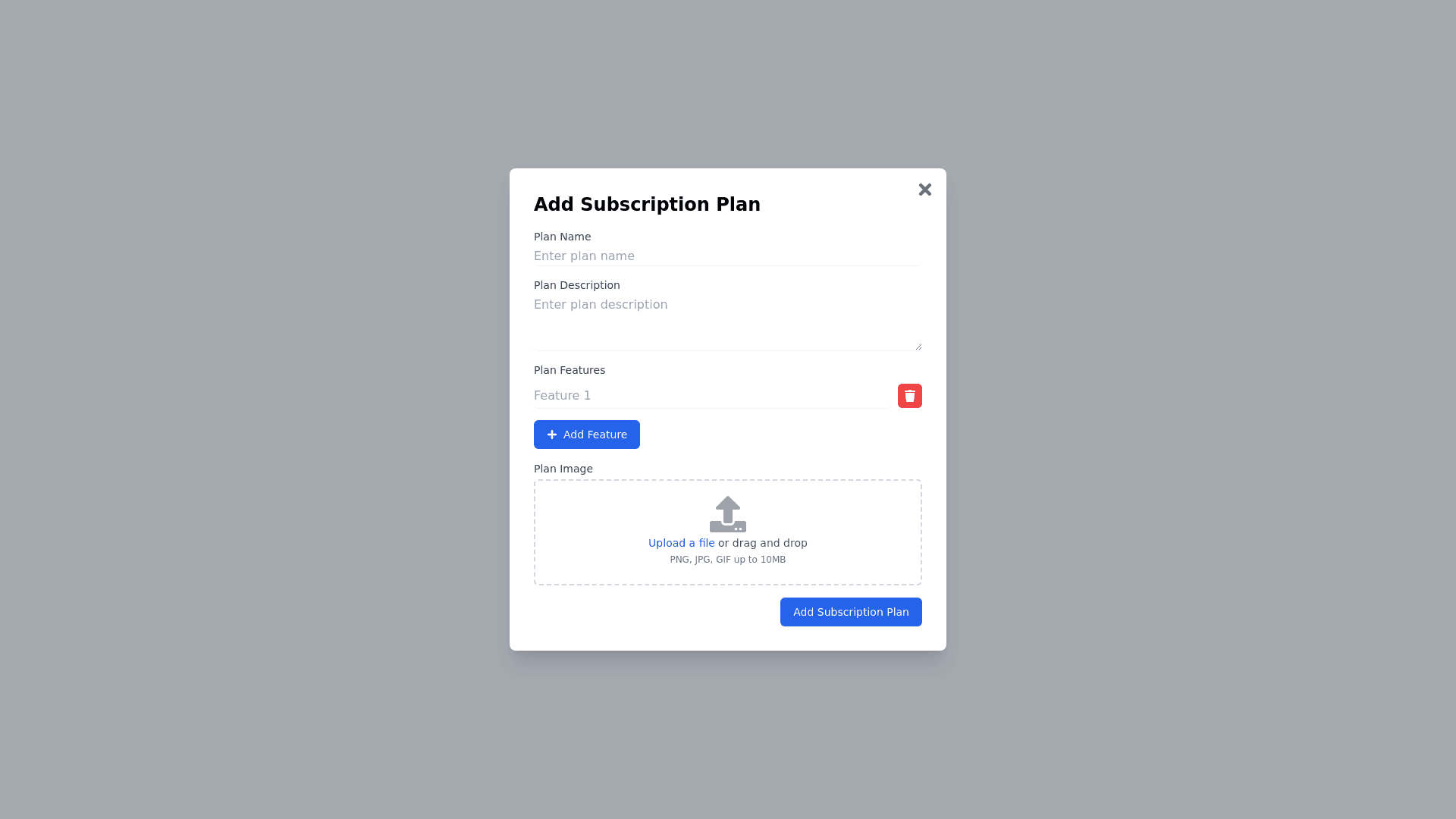Click the Plan Image label
1456x819 pixels.
pyautogui.click(x=563, y=469)
